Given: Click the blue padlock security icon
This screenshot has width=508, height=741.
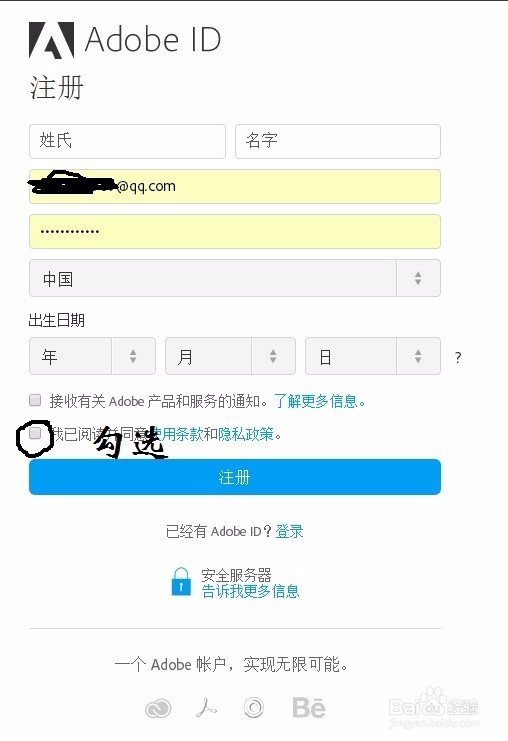Looking at the screenshot, I should pyautogui.click(x=181, y=582).
